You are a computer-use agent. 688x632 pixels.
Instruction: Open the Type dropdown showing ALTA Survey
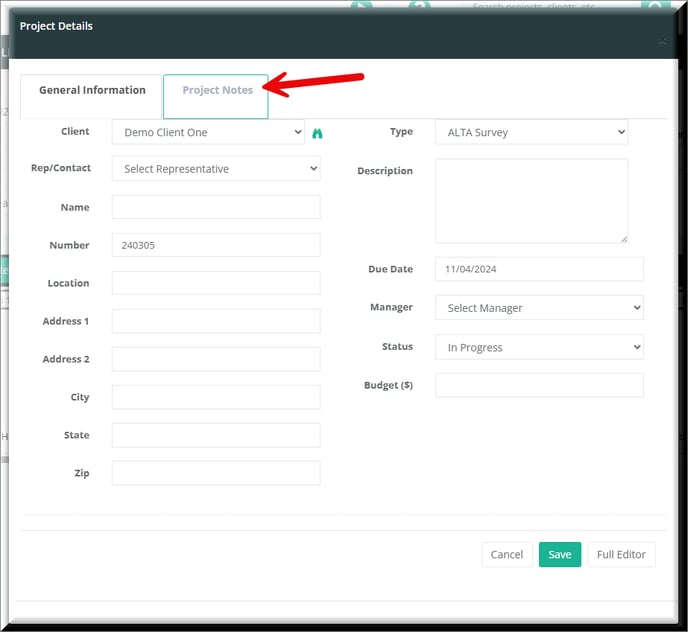(x=531, y=132)
